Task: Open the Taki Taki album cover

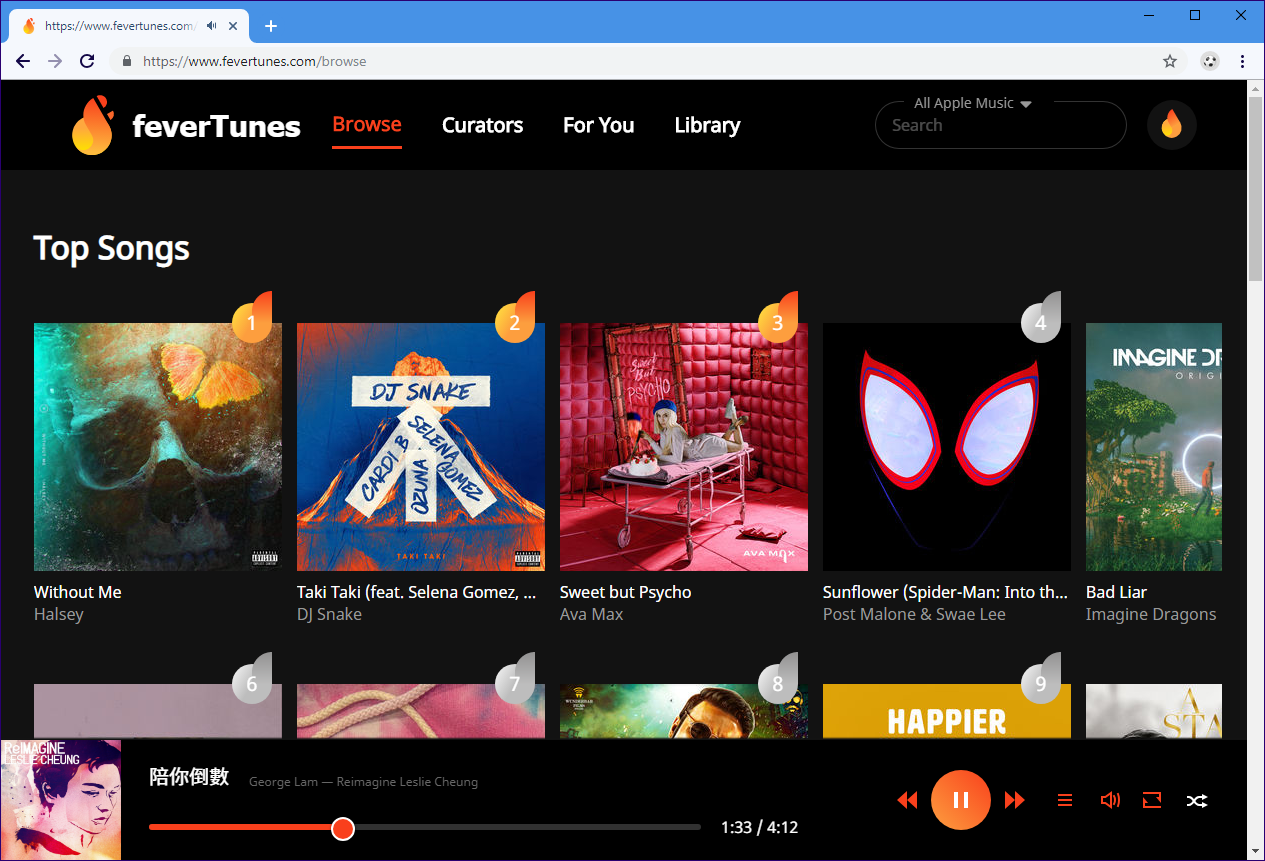Action: pos(421,447)
